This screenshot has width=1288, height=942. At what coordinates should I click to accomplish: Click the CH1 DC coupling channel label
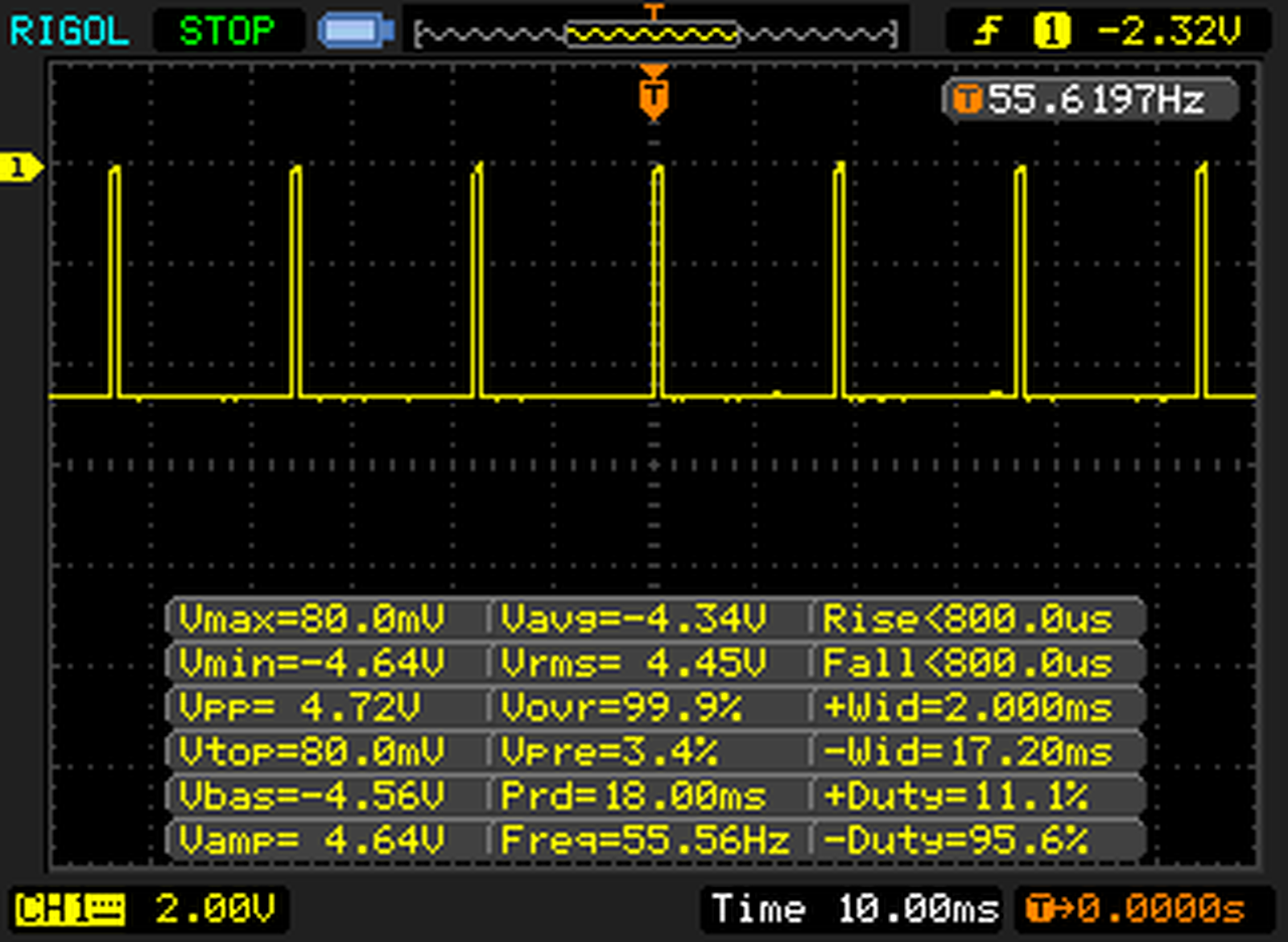click(x=69, y=909)
